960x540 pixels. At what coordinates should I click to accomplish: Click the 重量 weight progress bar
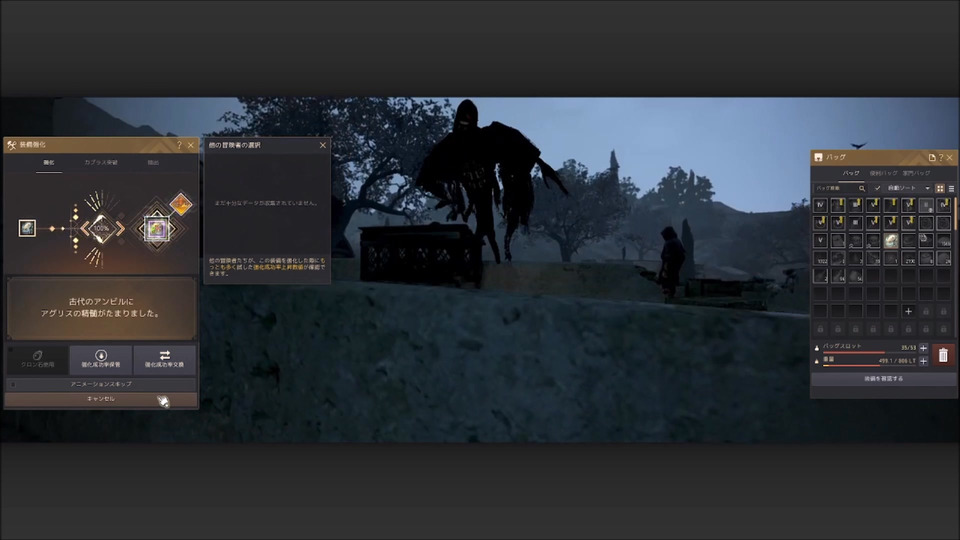tap(869, 366)
